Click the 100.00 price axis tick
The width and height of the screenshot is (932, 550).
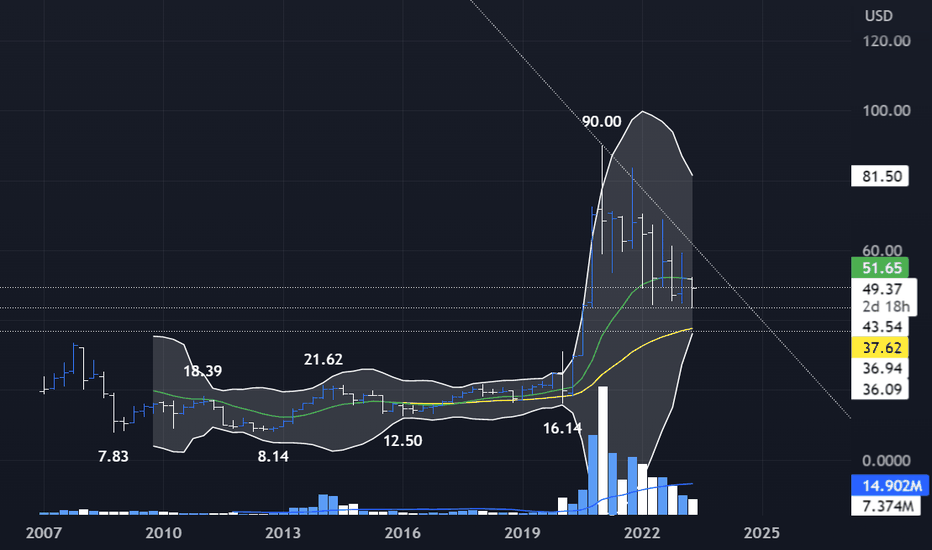point(886,111)
